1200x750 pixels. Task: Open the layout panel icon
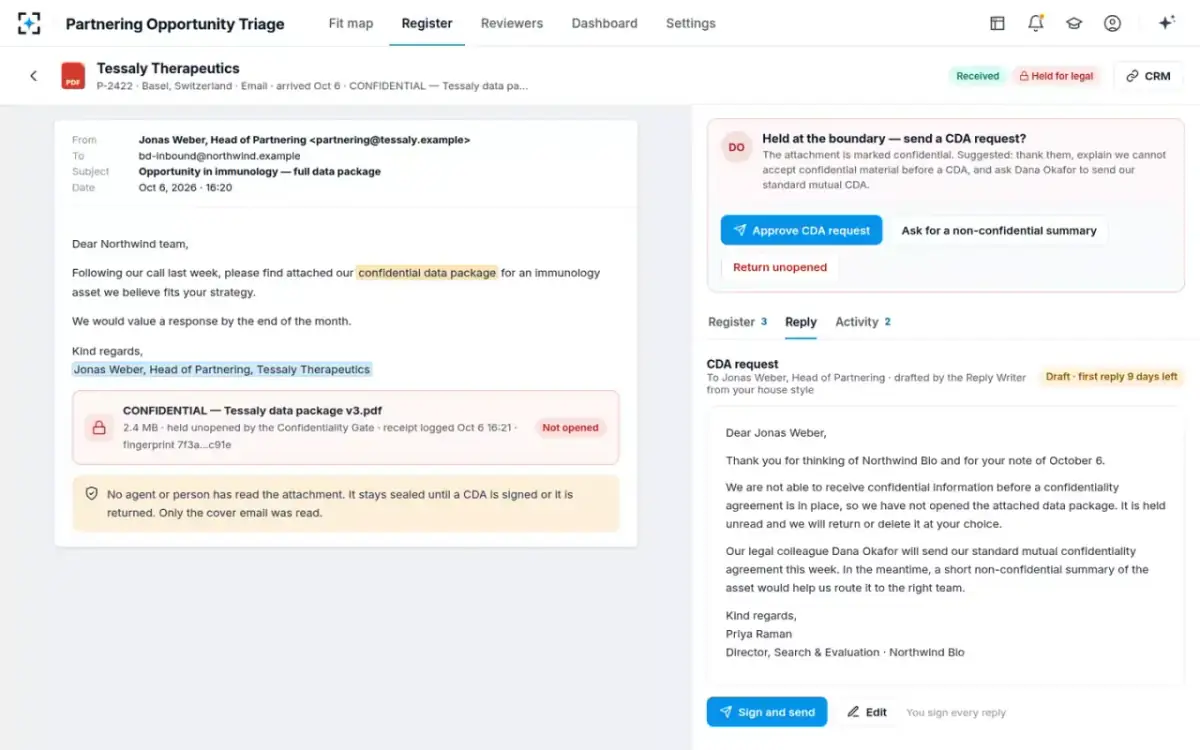pos(997,23)
